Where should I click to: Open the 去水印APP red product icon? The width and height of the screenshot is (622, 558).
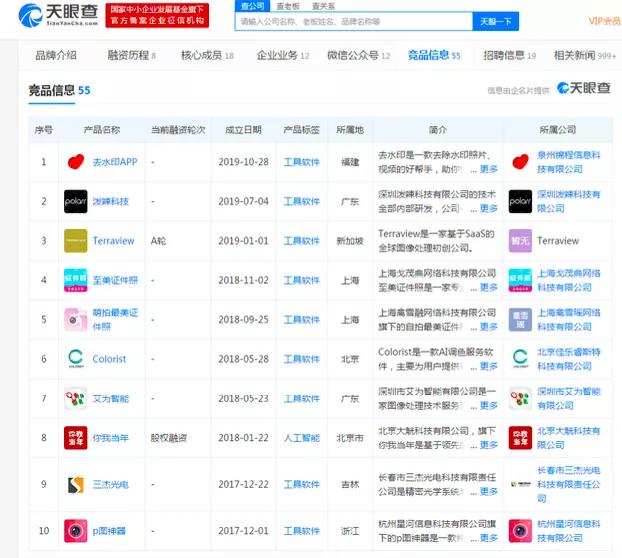tap(76, 162)
